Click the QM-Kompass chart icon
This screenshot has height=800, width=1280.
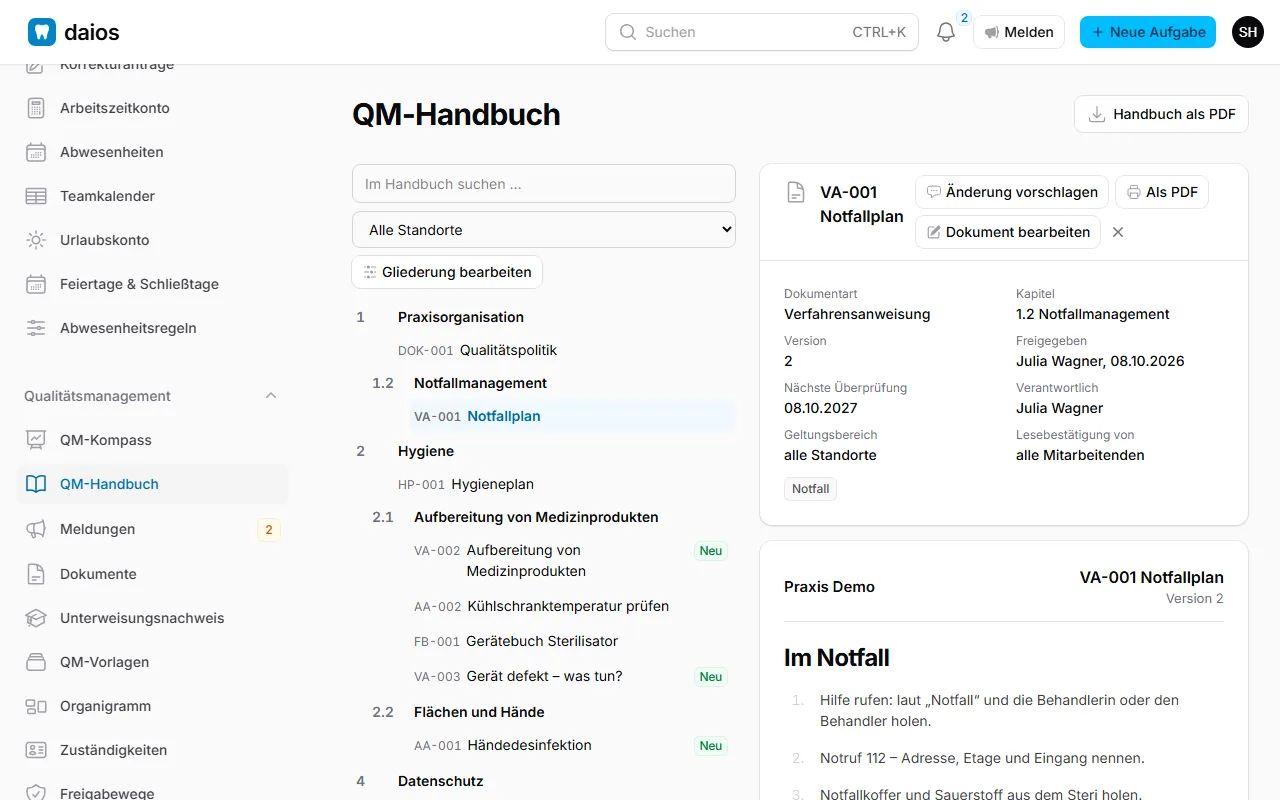point(36,440)
